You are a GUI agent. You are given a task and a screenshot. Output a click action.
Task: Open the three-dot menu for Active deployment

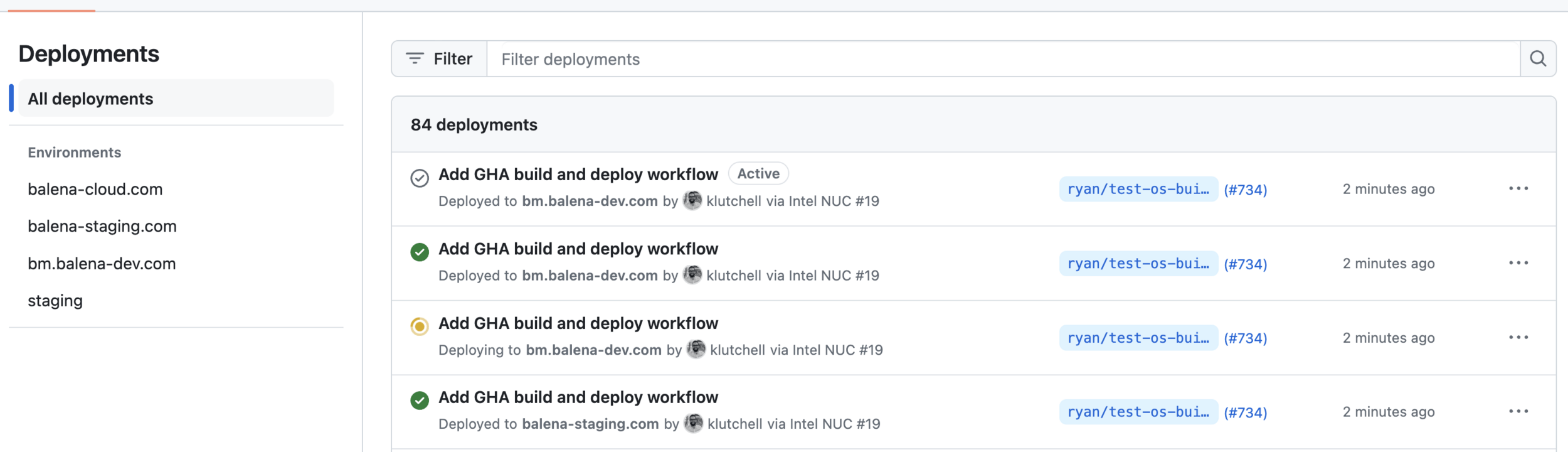point(1518,189)
